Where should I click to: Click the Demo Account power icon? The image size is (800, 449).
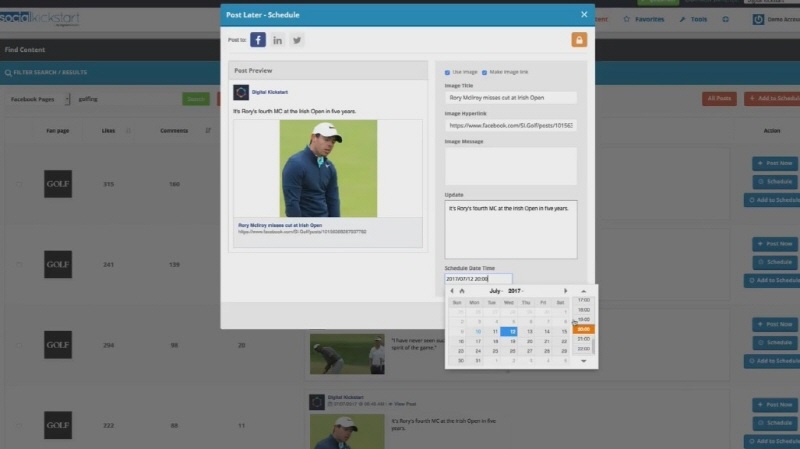click(x=758, y=19)
